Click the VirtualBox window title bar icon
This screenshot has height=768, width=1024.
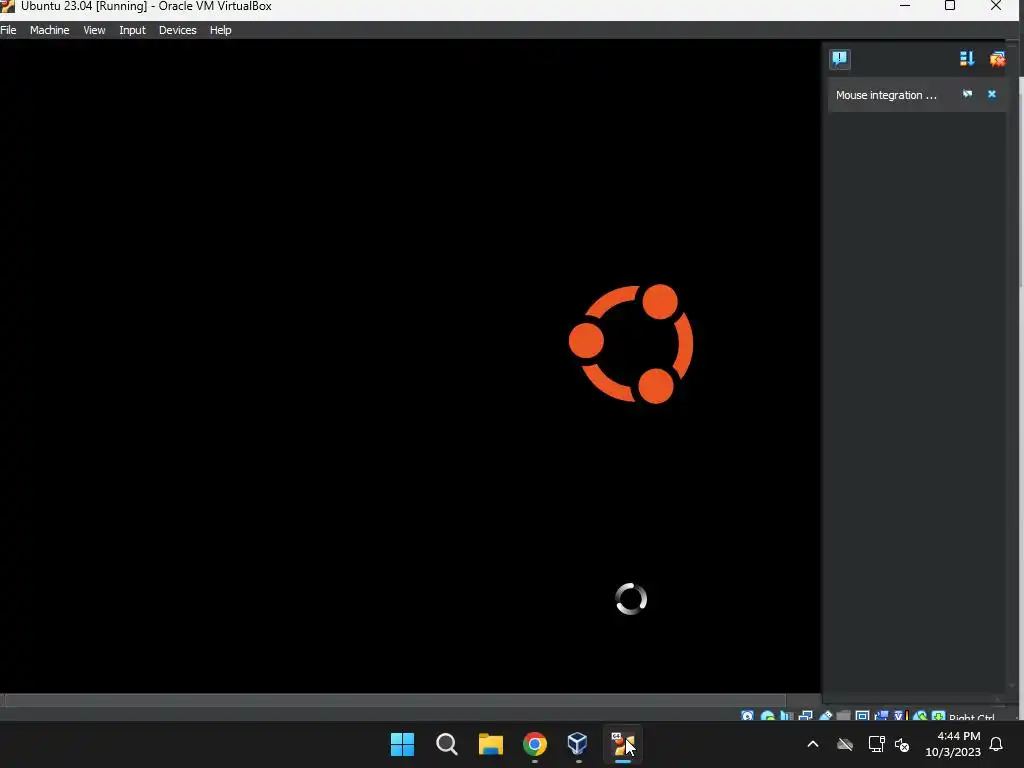[x=7, y=6]
